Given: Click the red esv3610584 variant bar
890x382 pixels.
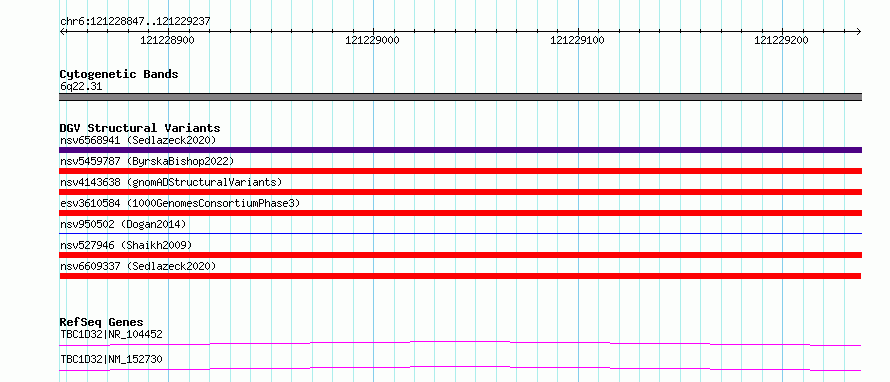Looking at the screenshot, I should (460, 213).
